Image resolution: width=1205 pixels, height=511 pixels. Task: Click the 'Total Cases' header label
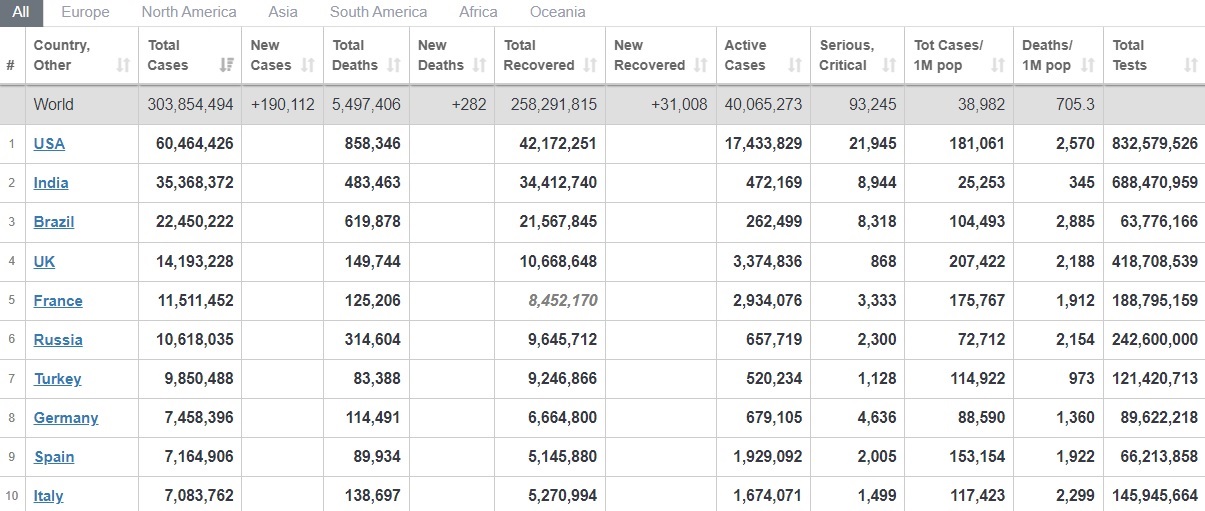[168, 55]
